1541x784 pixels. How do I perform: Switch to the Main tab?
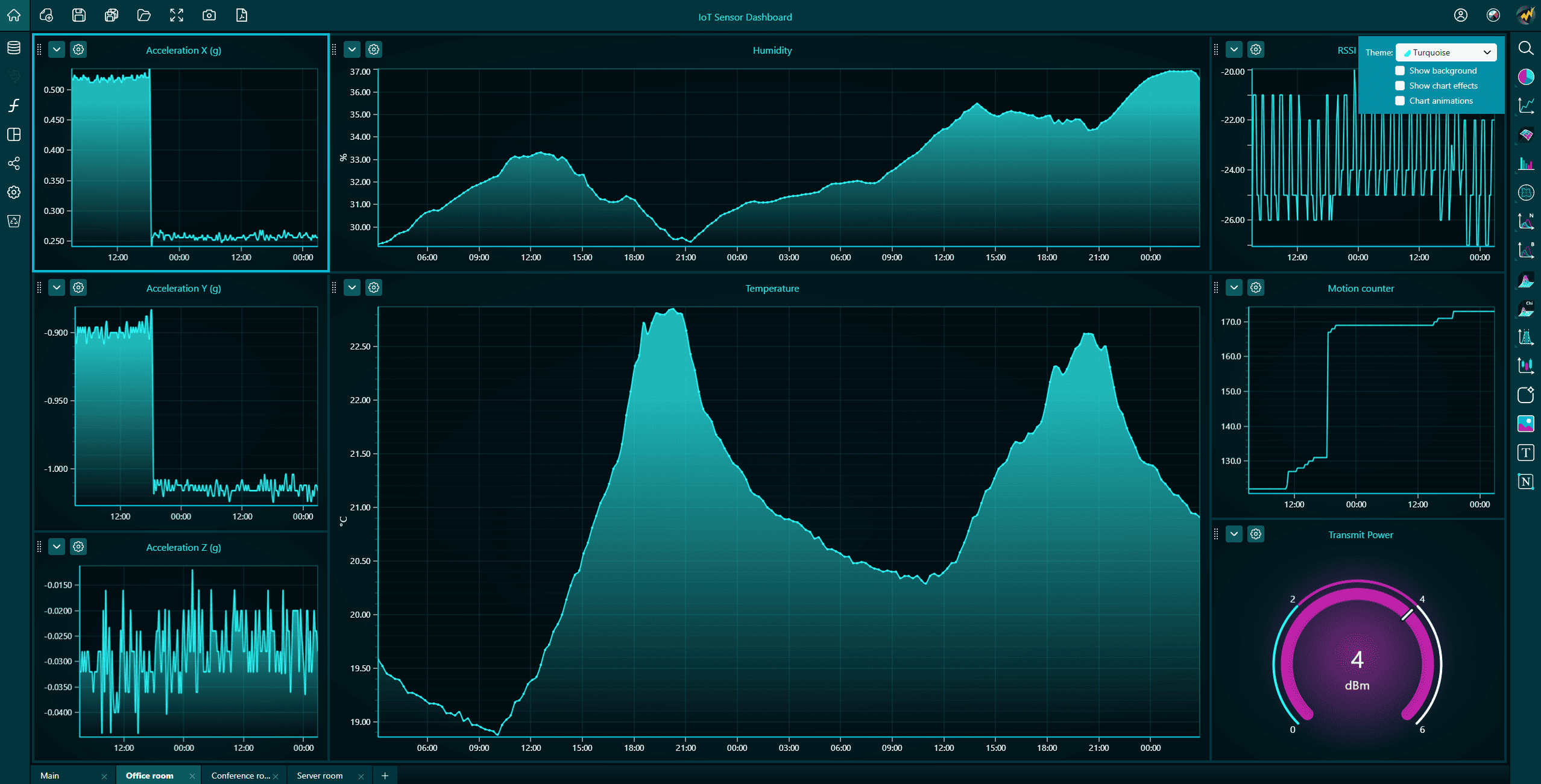[50, 776]
